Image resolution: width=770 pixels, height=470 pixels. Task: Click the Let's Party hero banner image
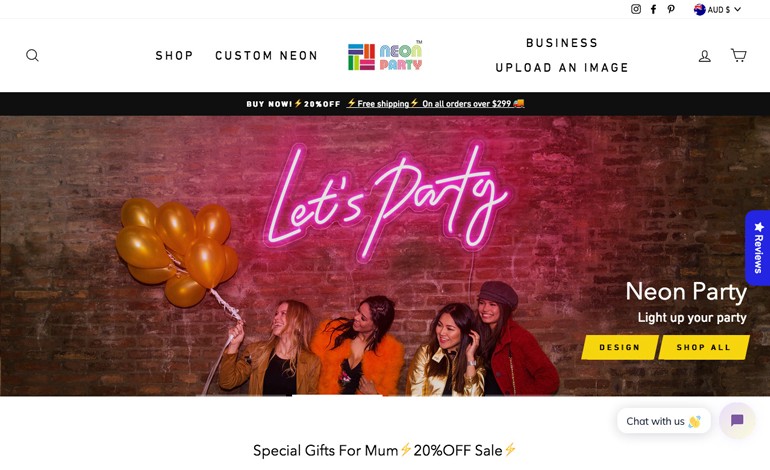(x=385, y=255)
